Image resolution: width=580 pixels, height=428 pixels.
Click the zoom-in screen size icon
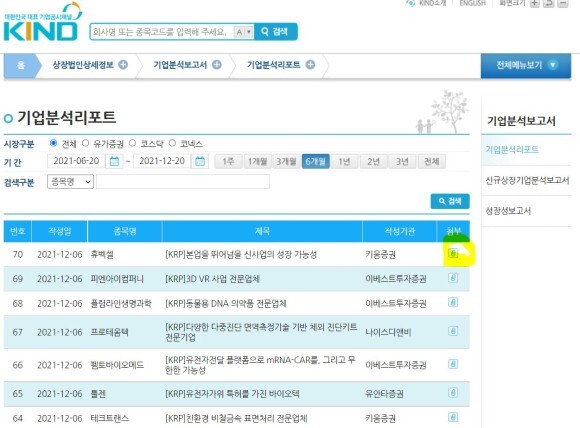point(535,3)
